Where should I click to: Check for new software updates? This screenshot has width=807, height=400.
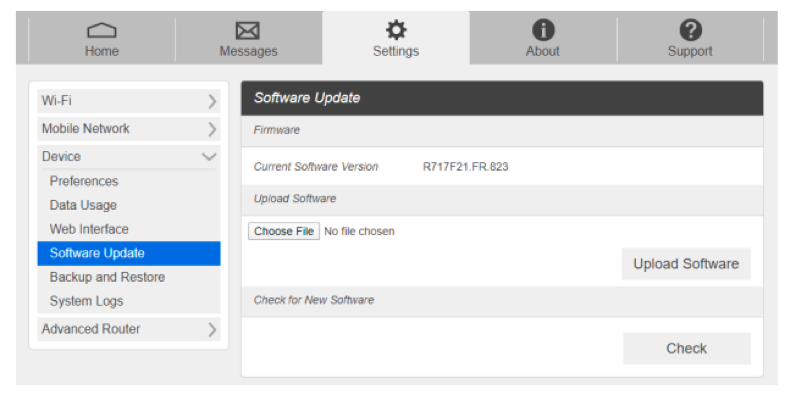686,348
